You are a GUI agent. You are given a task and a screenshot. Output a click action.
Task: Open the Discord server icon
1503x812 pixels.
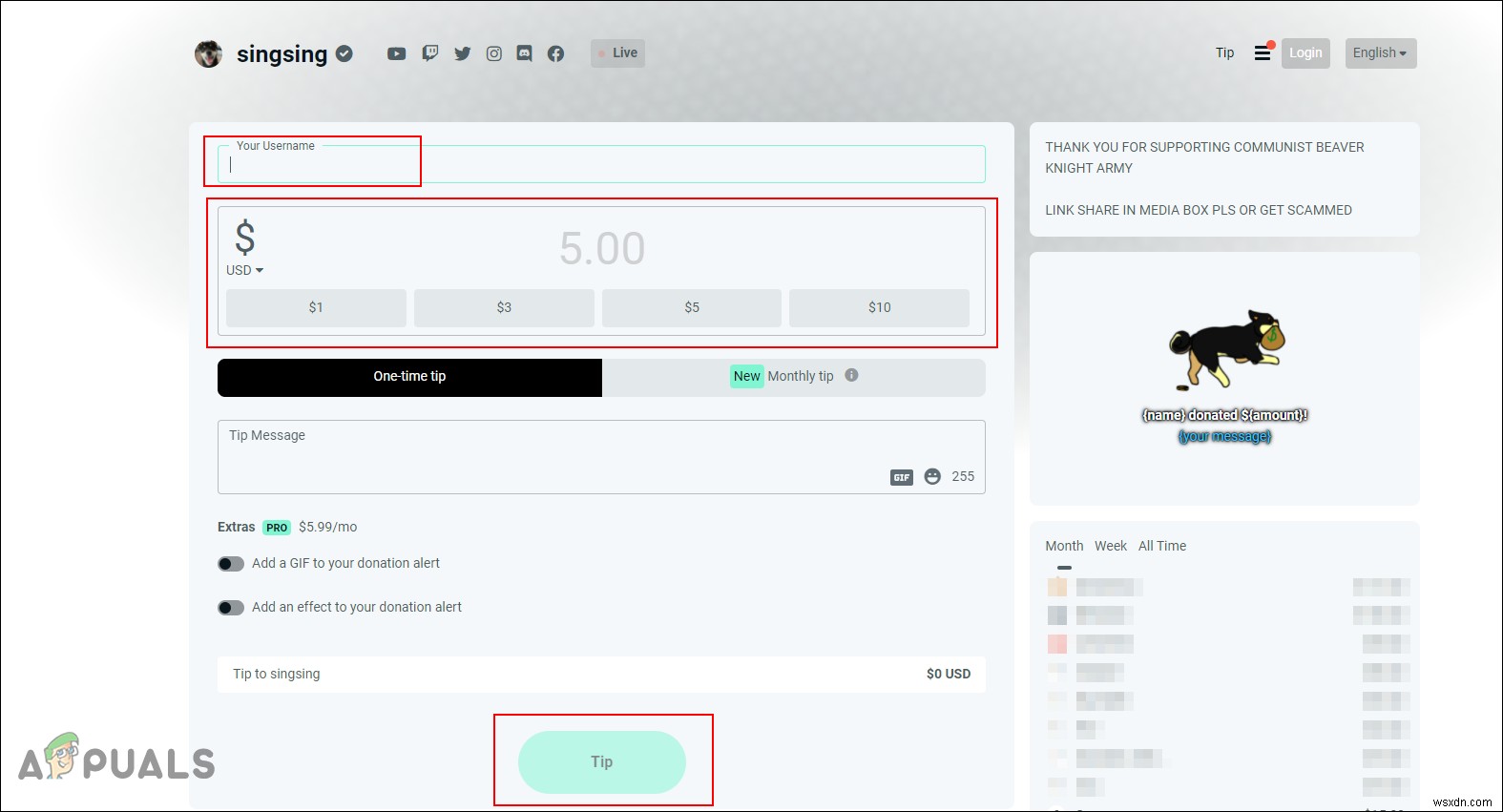click(525, 53)
